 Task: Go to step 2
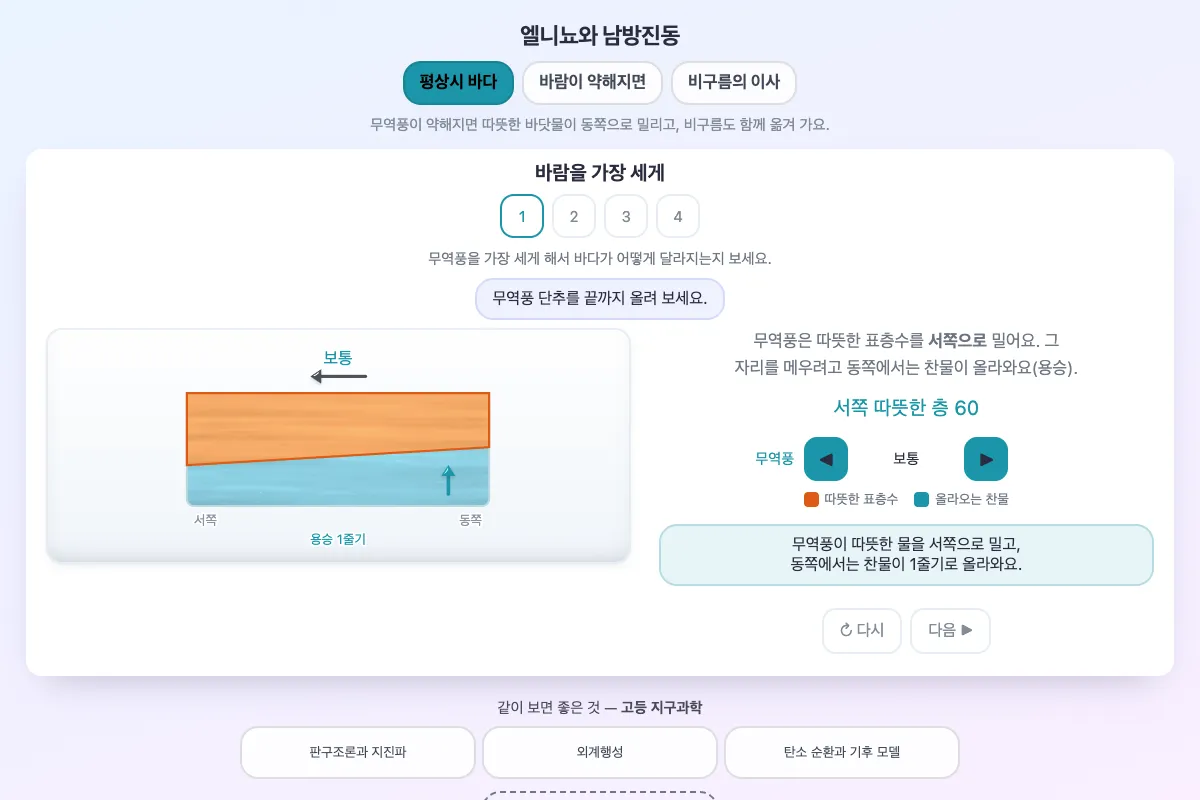pyautogui.click(x=574, y=216)
